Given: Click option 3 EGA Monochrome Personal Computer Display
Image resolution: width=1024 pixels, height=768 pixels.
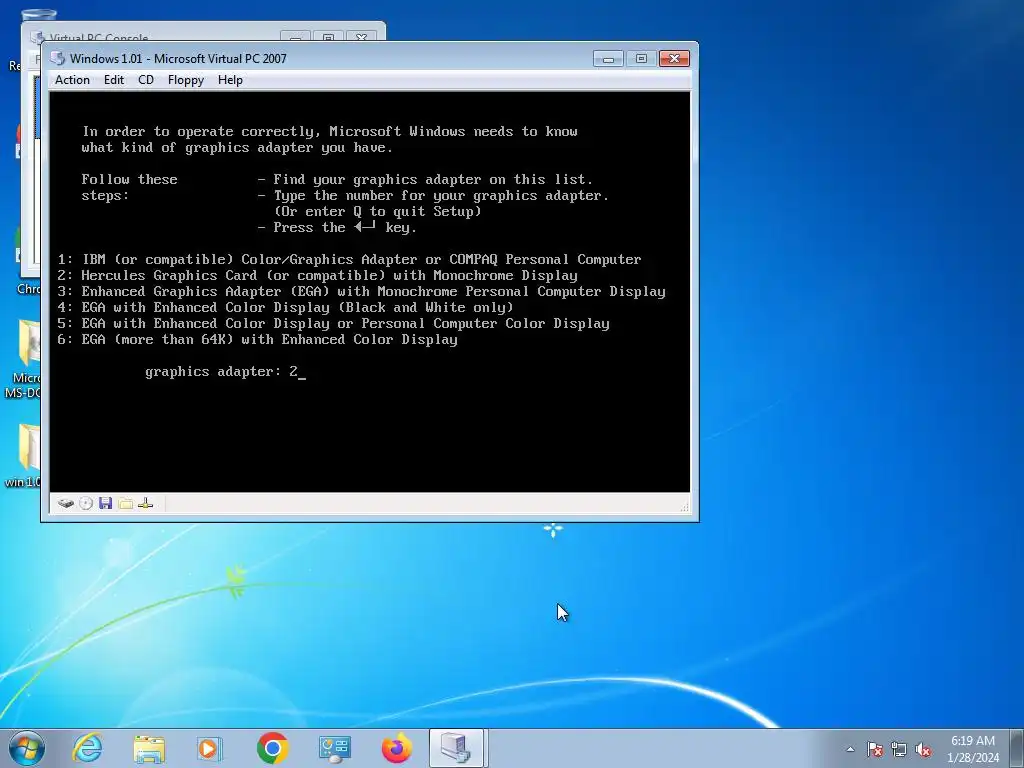Looking at the screenshot, I should click(x=361, y=291).
